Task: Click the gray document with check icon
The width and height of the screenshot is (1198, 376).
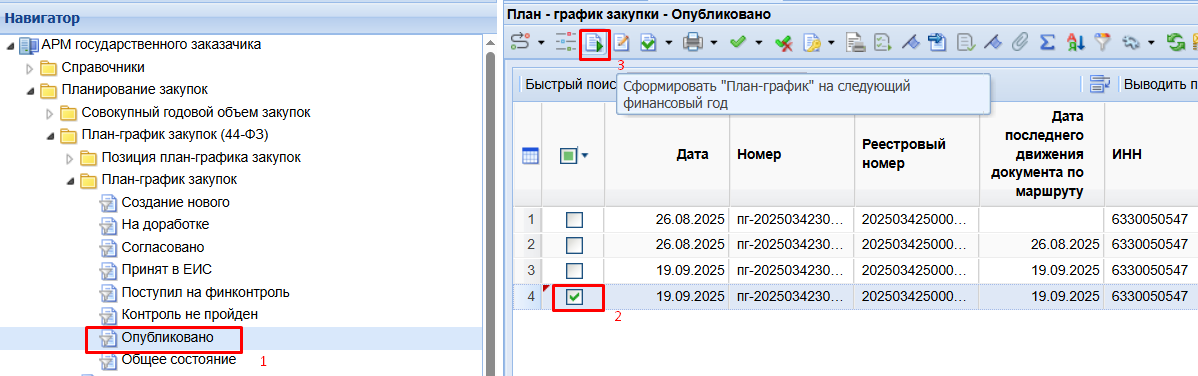Action: pos(965,43)
